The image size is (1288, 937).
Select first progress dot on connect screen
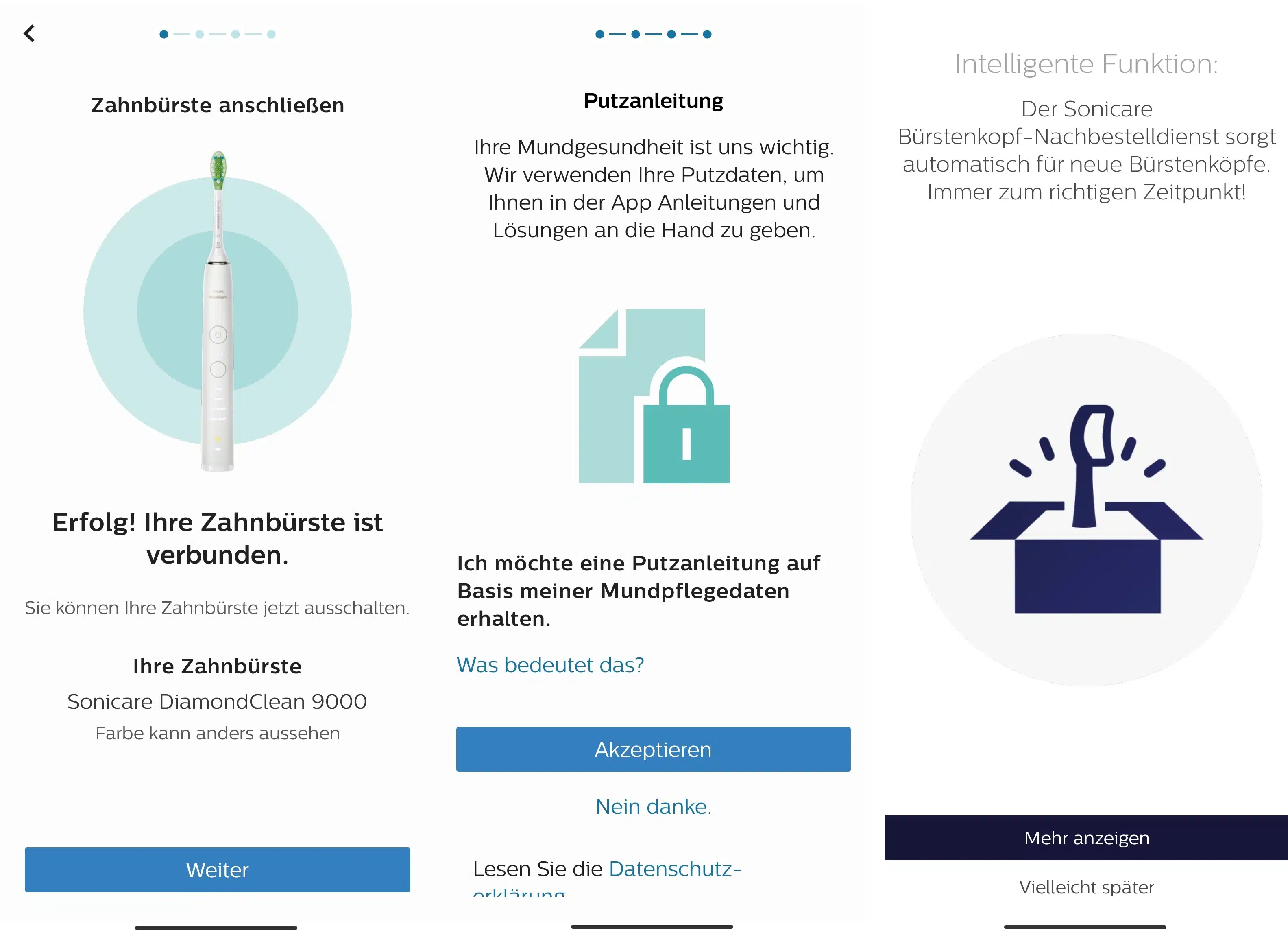click(x=163, y=34)
